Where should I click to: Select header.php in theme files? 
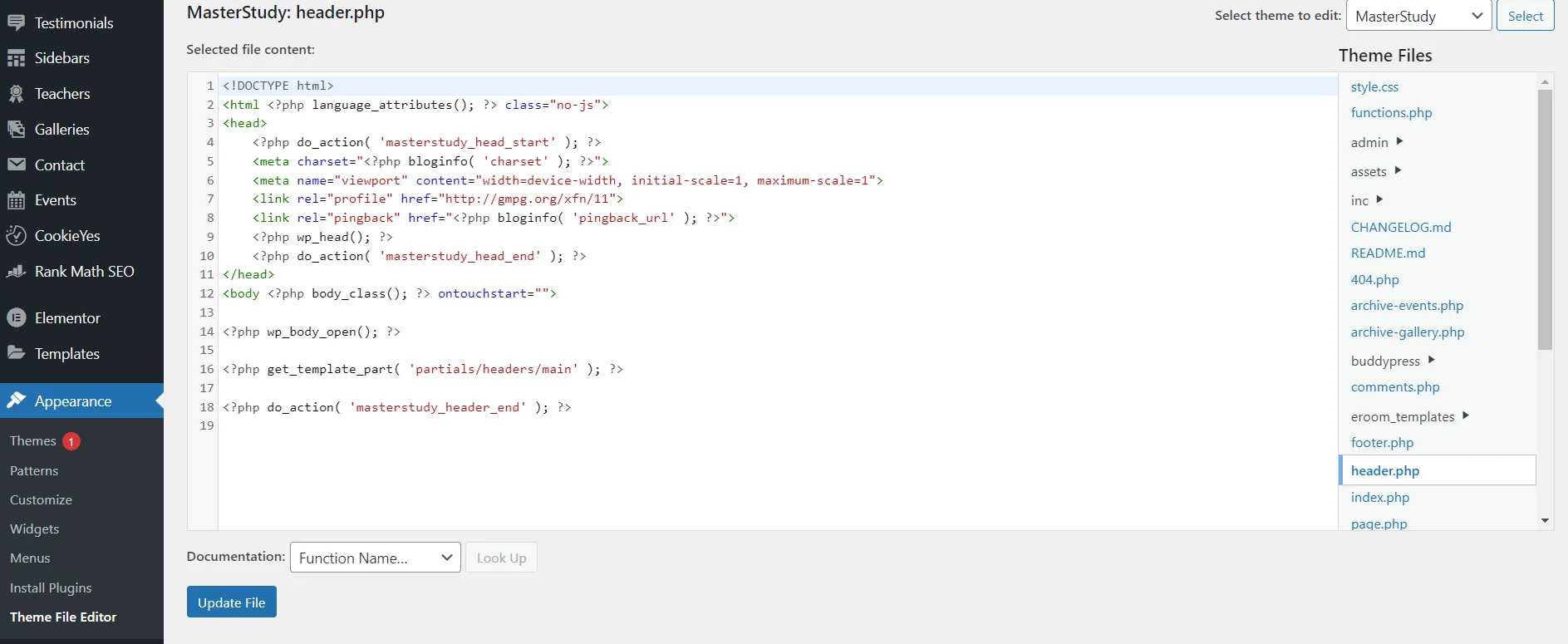pos(1438,470)
